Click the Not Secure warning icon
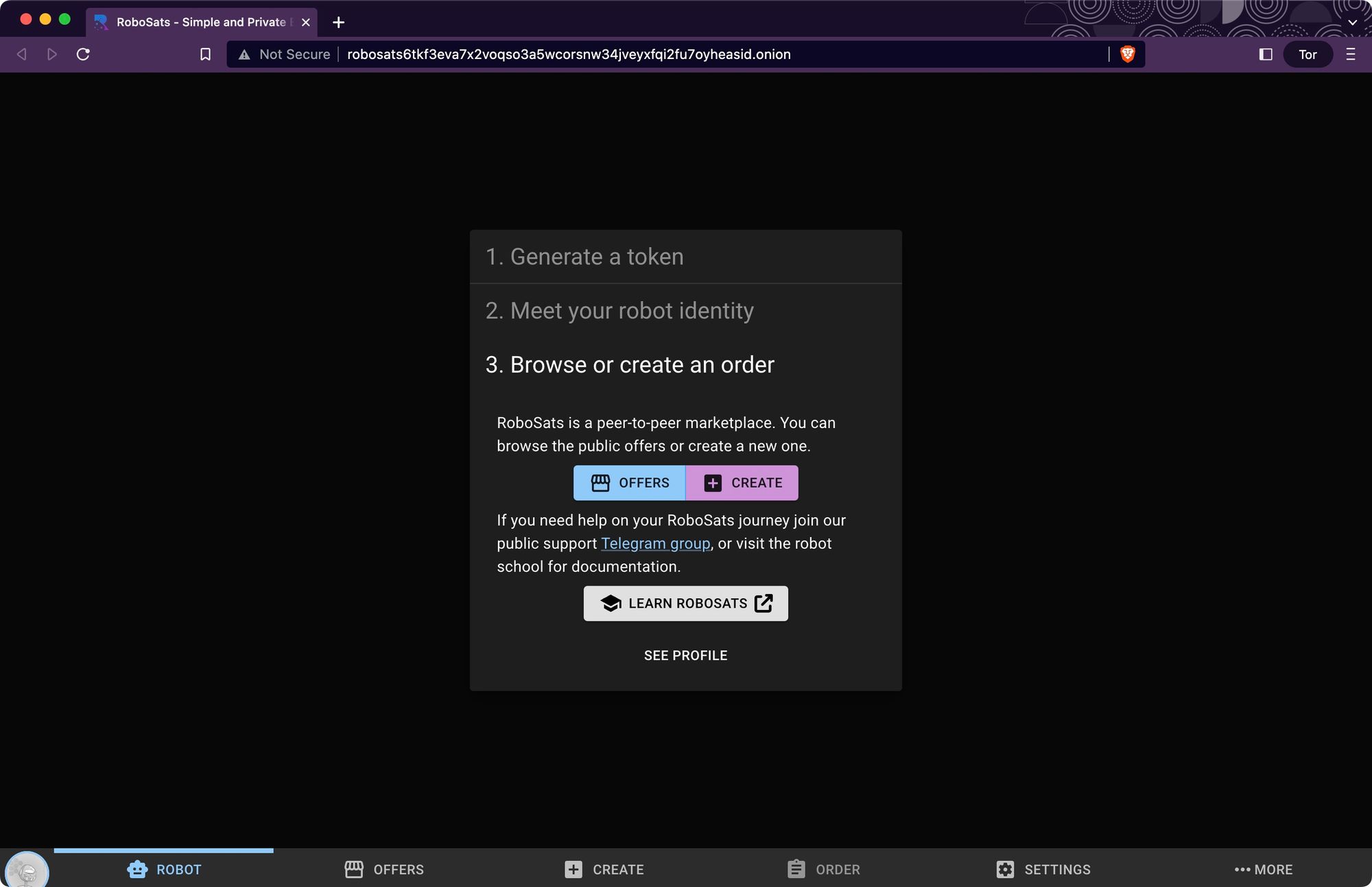This screenshot has height=887, width=1372. [x=244, y=54]
